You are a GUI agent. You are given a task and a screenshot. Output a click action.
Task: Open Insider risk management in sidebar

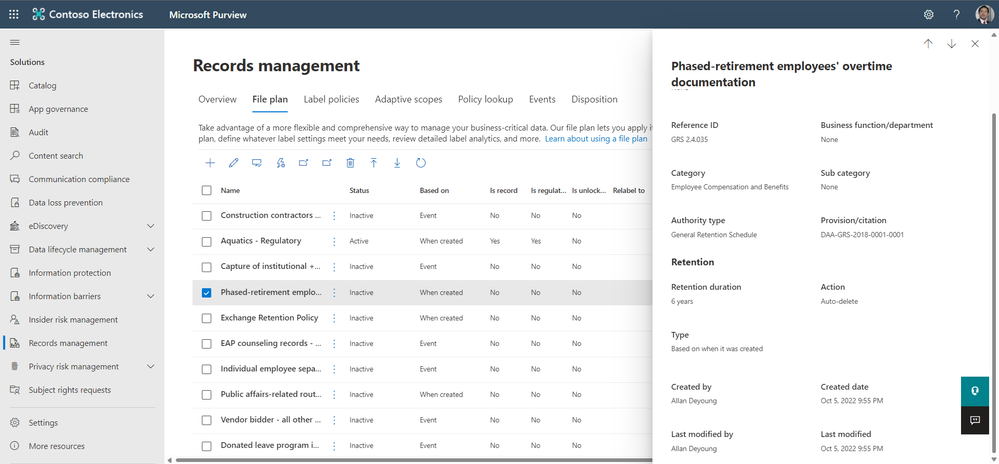[x=73, y=320]
